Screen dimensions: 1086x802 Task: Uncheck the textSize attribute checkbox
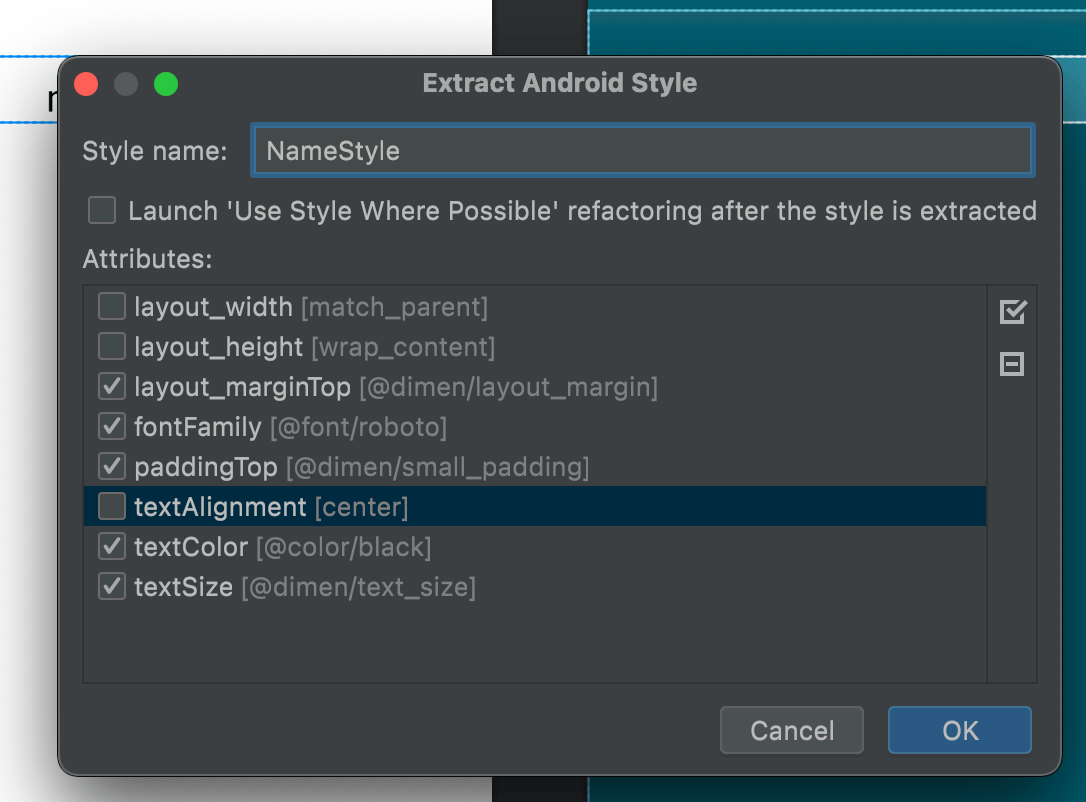112,587
